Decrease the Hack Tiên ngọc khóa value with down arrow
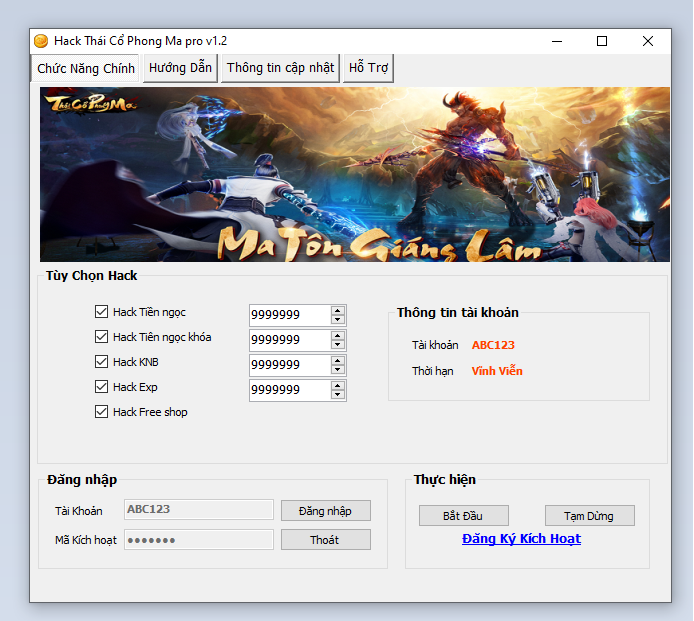 338,345
